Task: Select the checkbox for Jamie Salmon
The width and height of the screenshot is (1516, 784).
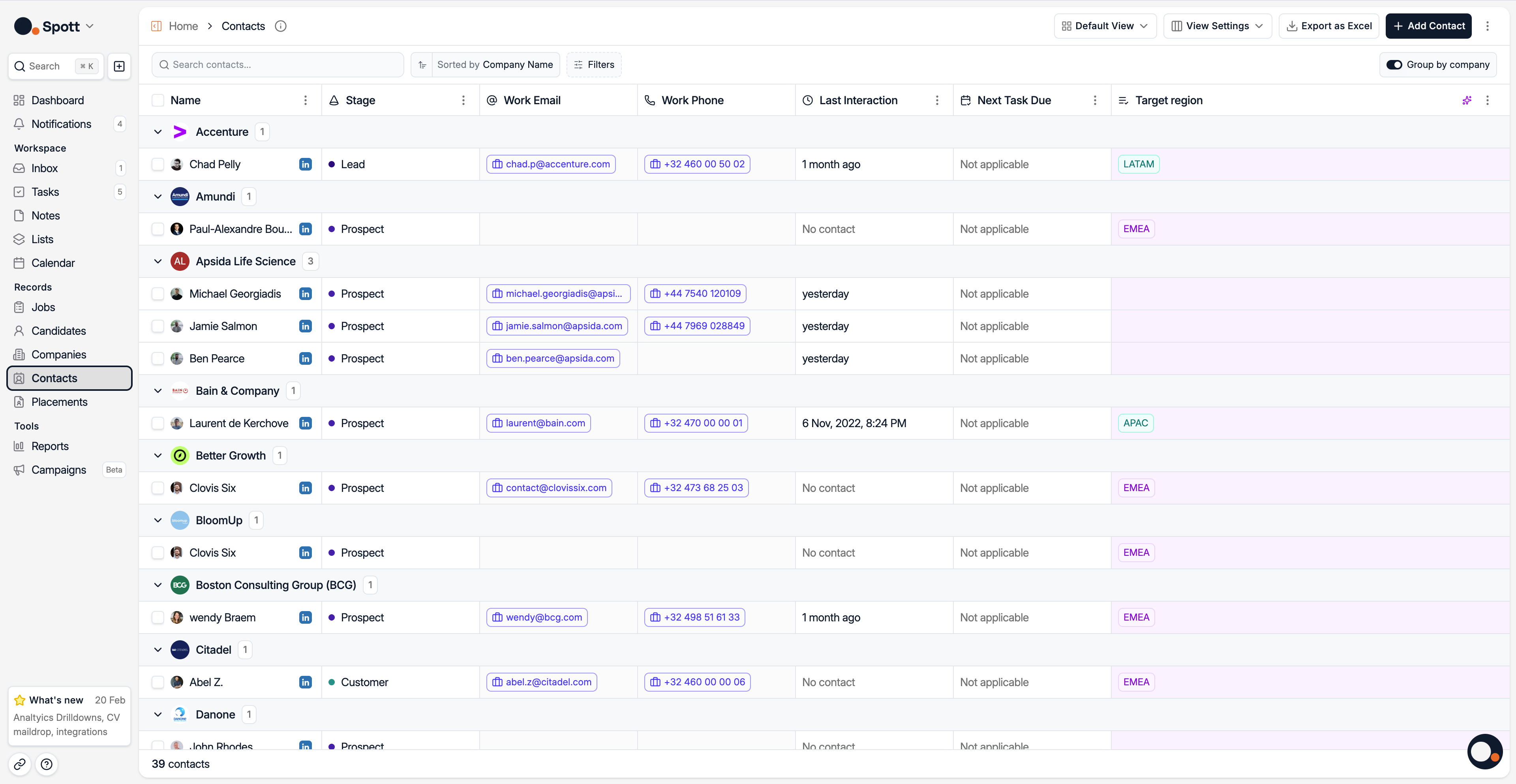Action: (158, 326)
